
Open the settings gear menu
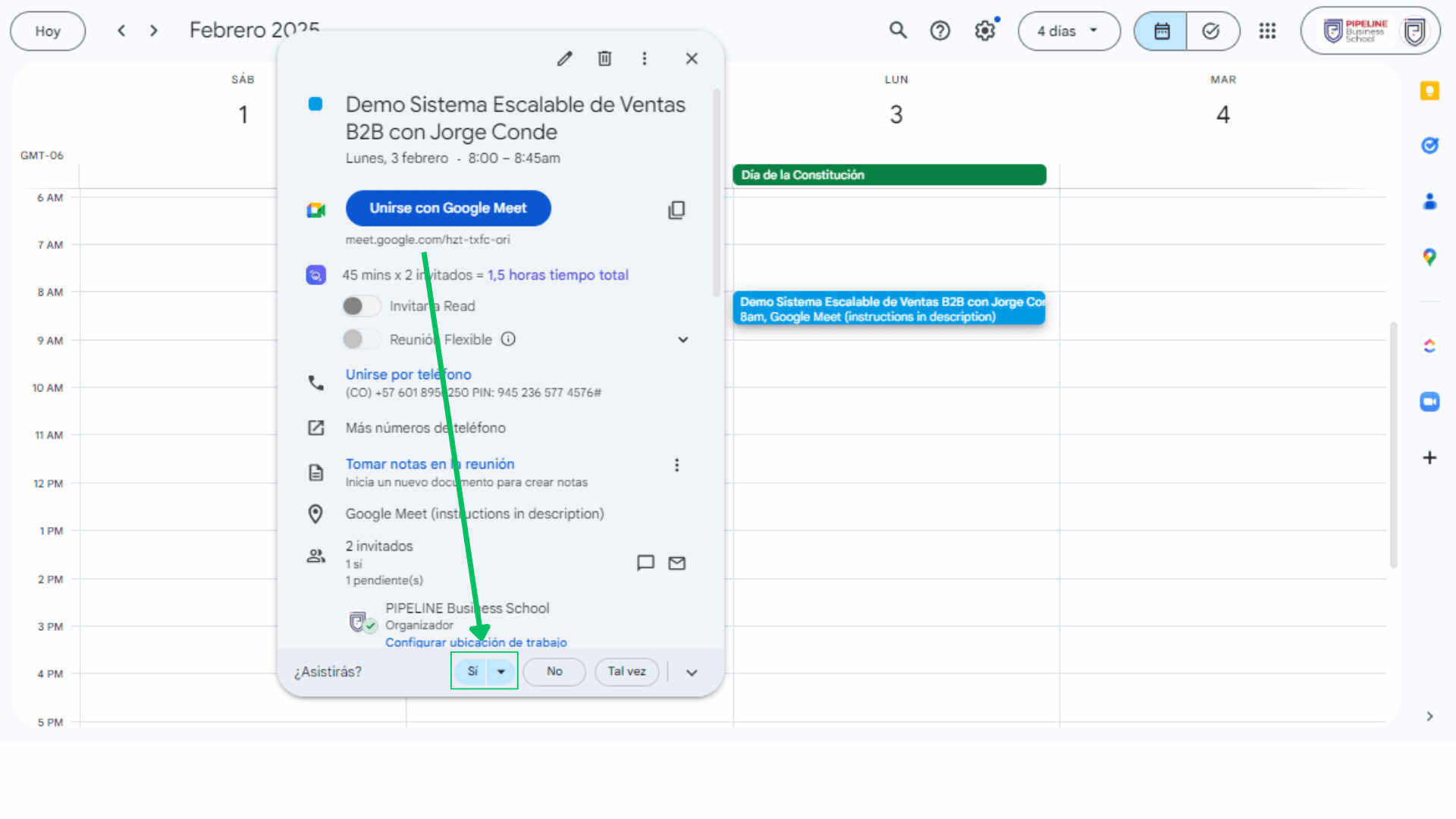pos(985,30)
